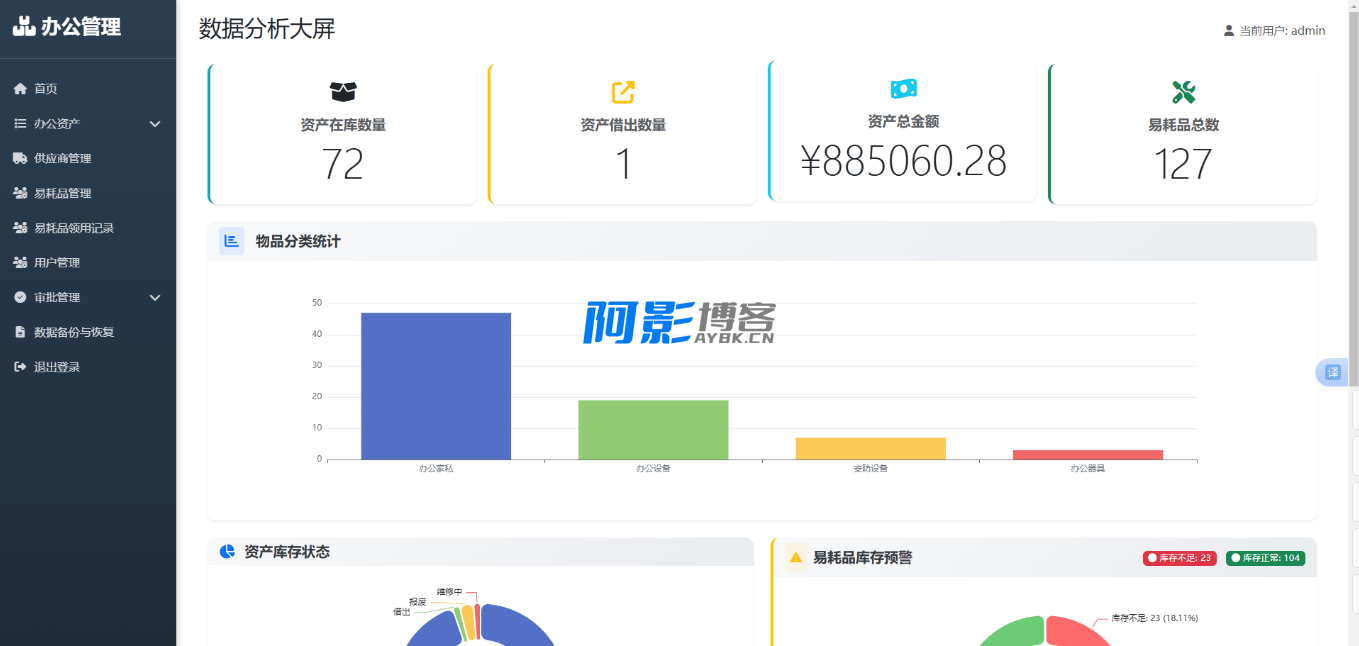Click the box icon above 资产在库数量

(343, 92)
